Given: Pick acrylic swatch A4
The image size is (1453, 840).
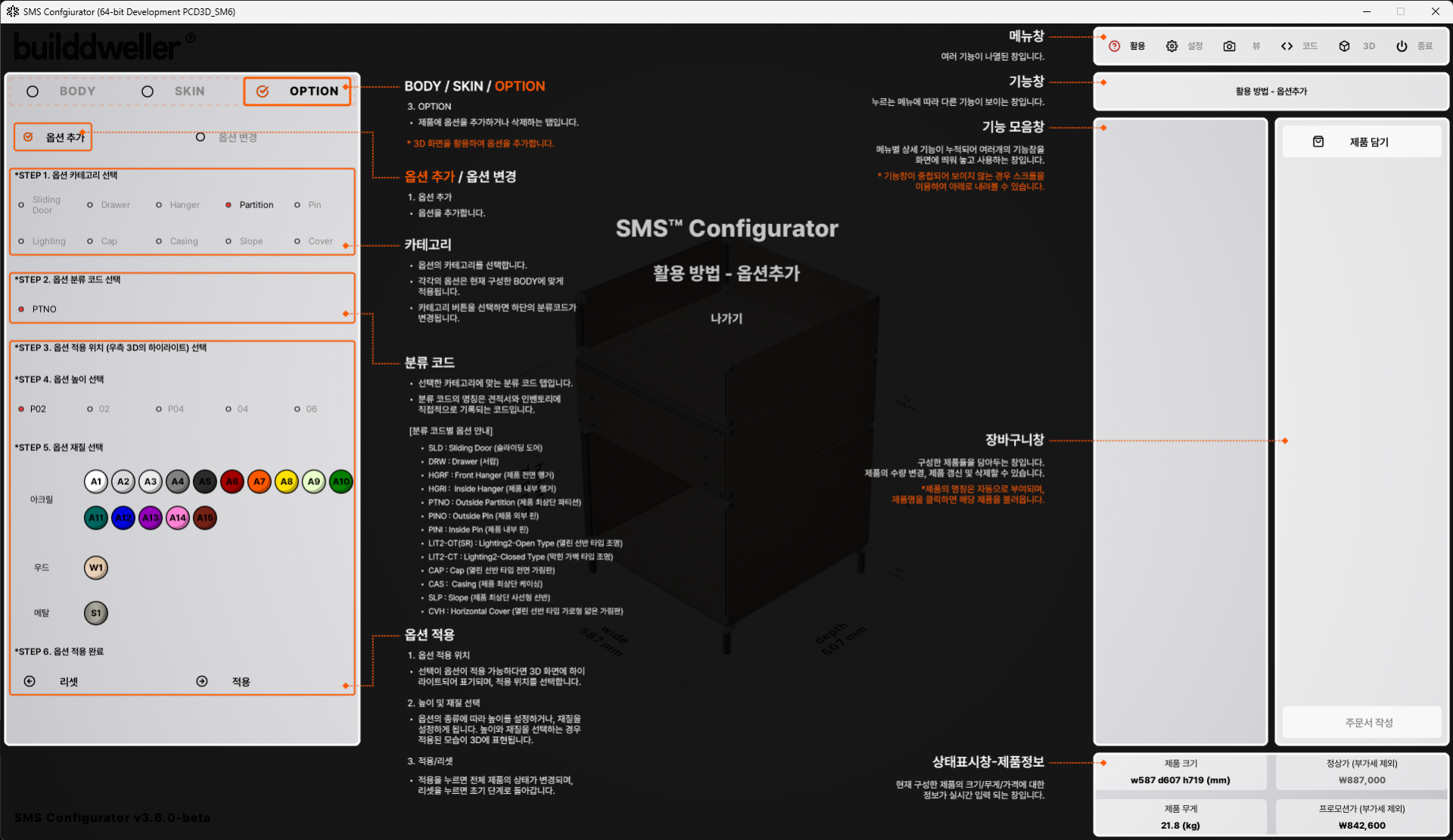Looking at the screenshot, I should click(x=178, y=481).
